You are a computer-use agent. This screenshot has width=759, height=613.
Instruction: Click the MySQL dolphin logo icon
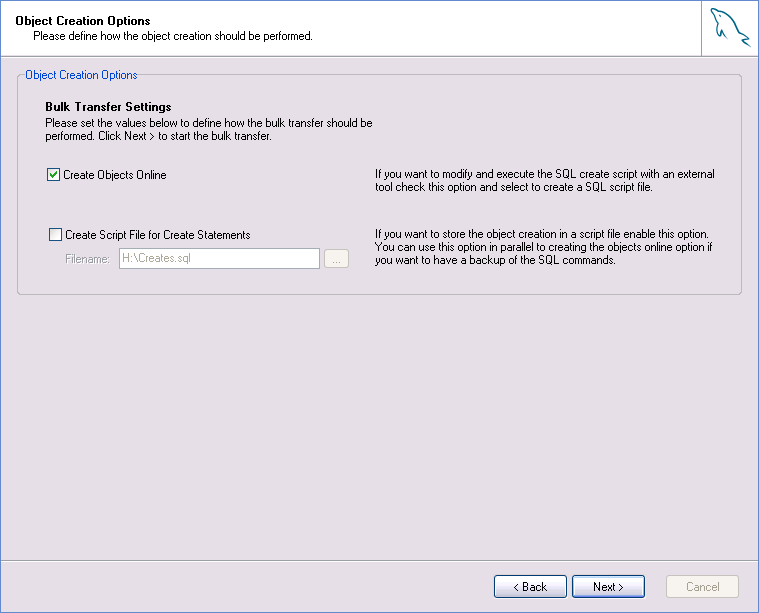click(x=729, y=28)
